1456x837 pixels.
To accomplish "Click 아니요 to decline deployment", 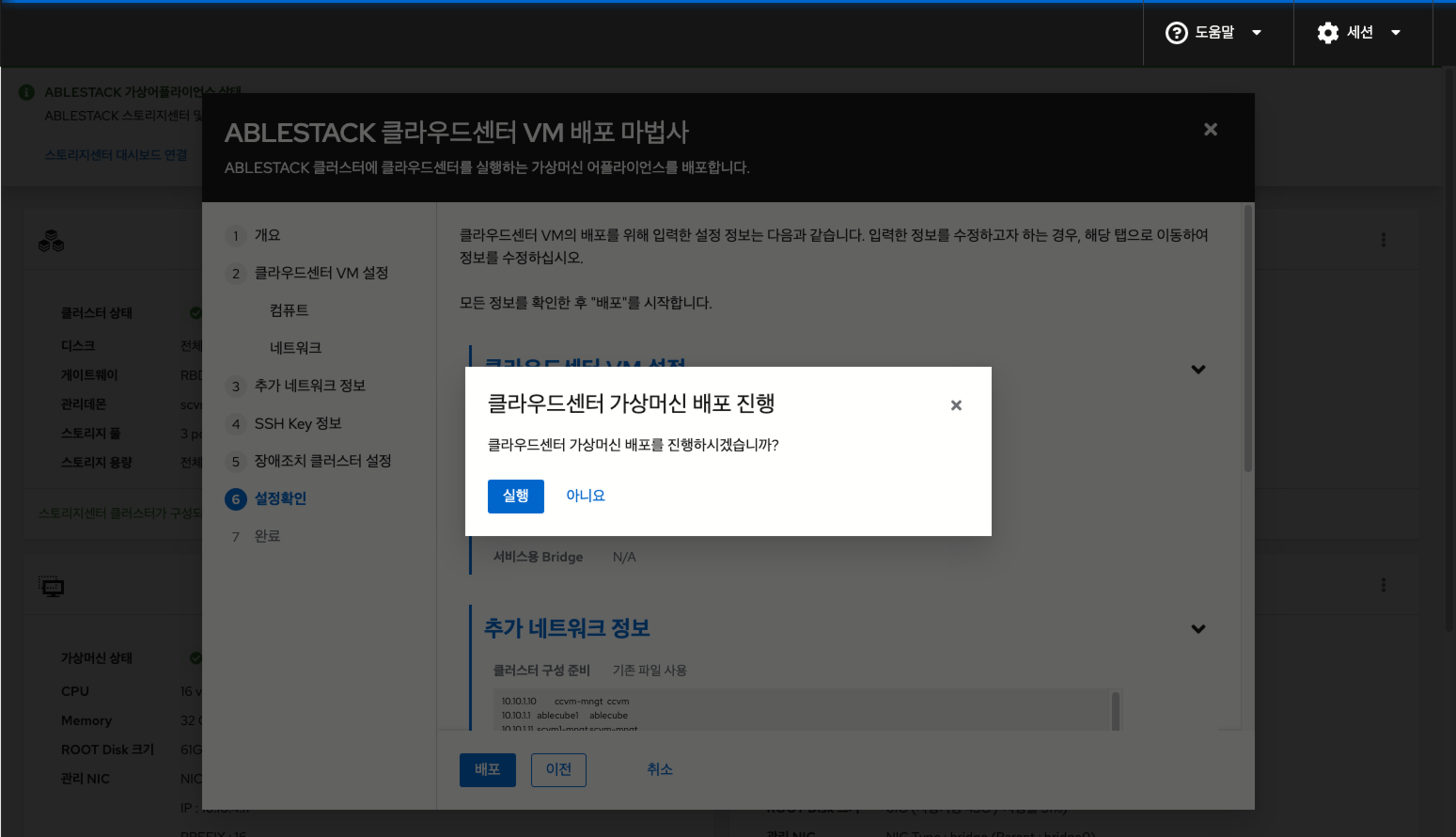I will (x=585, y=495).
